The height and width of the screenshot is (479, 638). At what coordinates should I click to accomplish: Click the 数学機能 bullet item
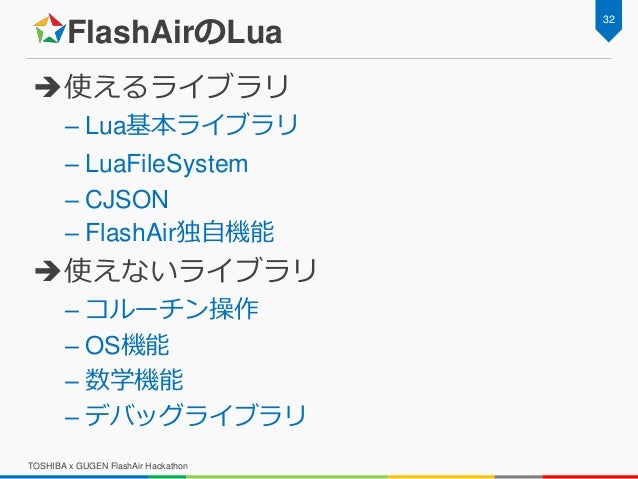pos(134,380)
